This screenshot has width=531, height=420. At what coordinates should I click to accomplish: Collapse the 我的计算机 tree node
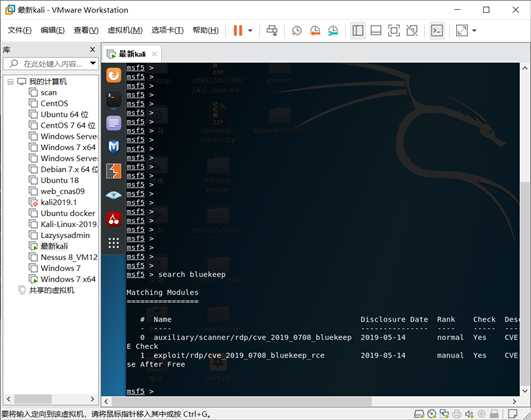(10, 82)
